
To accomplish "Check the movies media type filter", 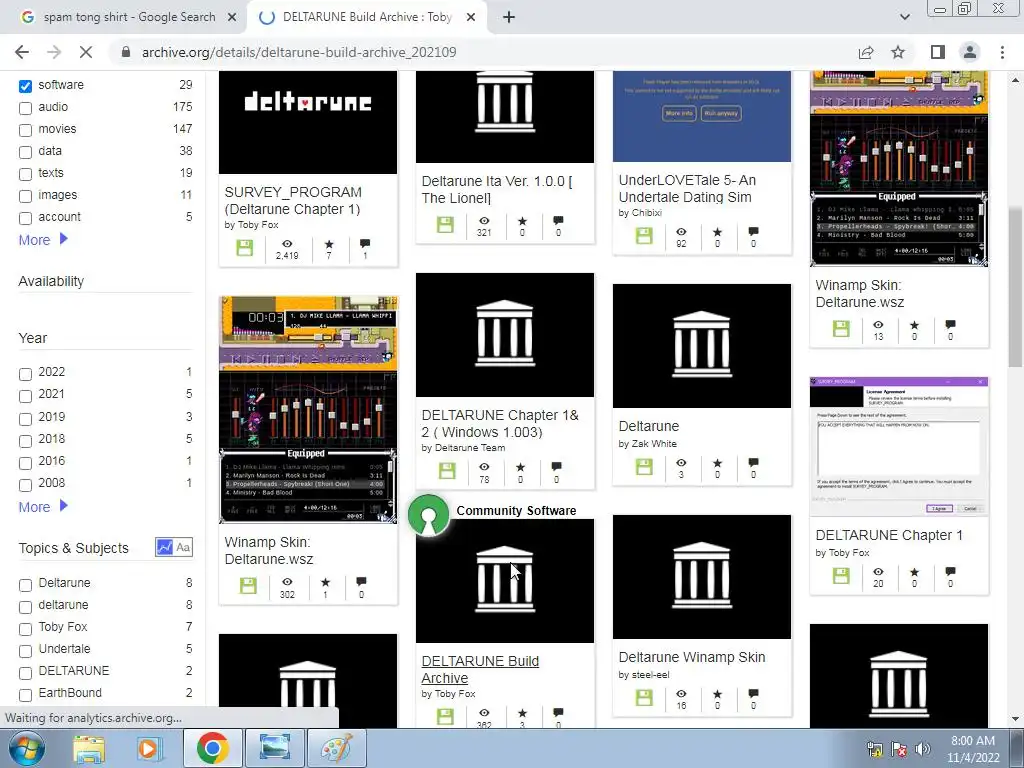I will [25, 130].
